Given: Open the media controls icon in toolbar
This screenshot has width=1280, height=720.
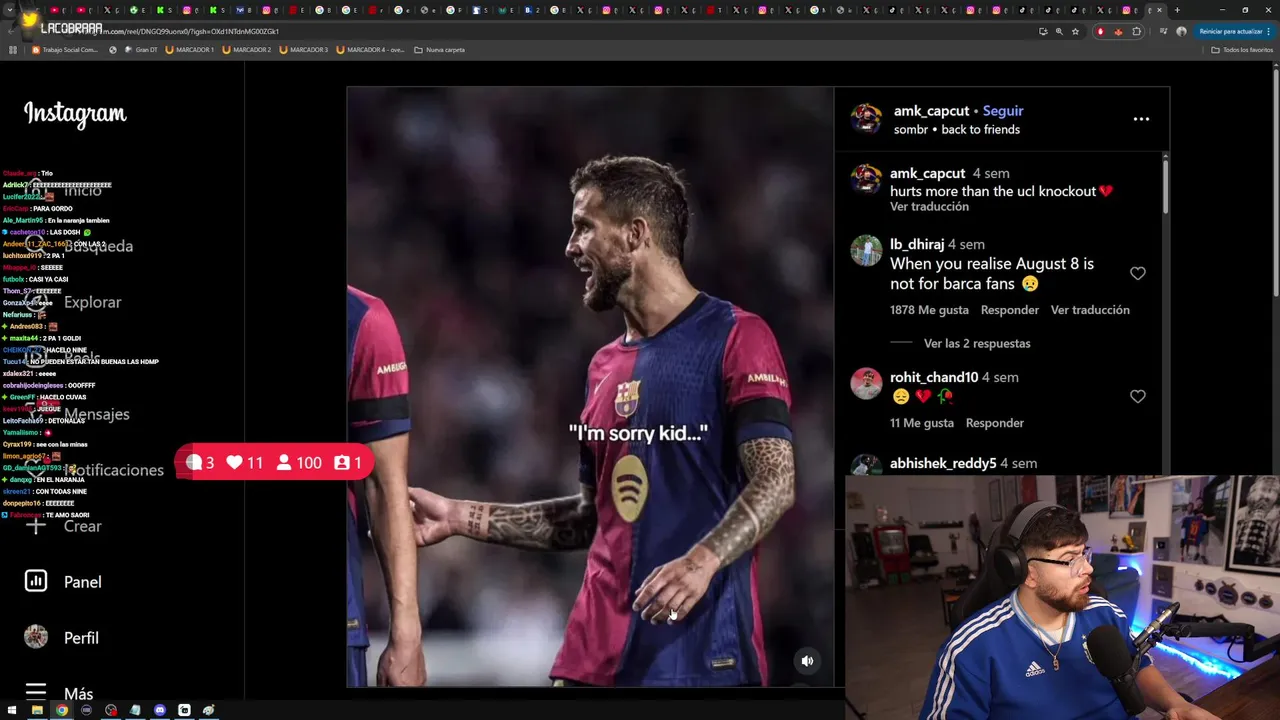Looking at the screenshot, I should click(x=1163, y=31).
